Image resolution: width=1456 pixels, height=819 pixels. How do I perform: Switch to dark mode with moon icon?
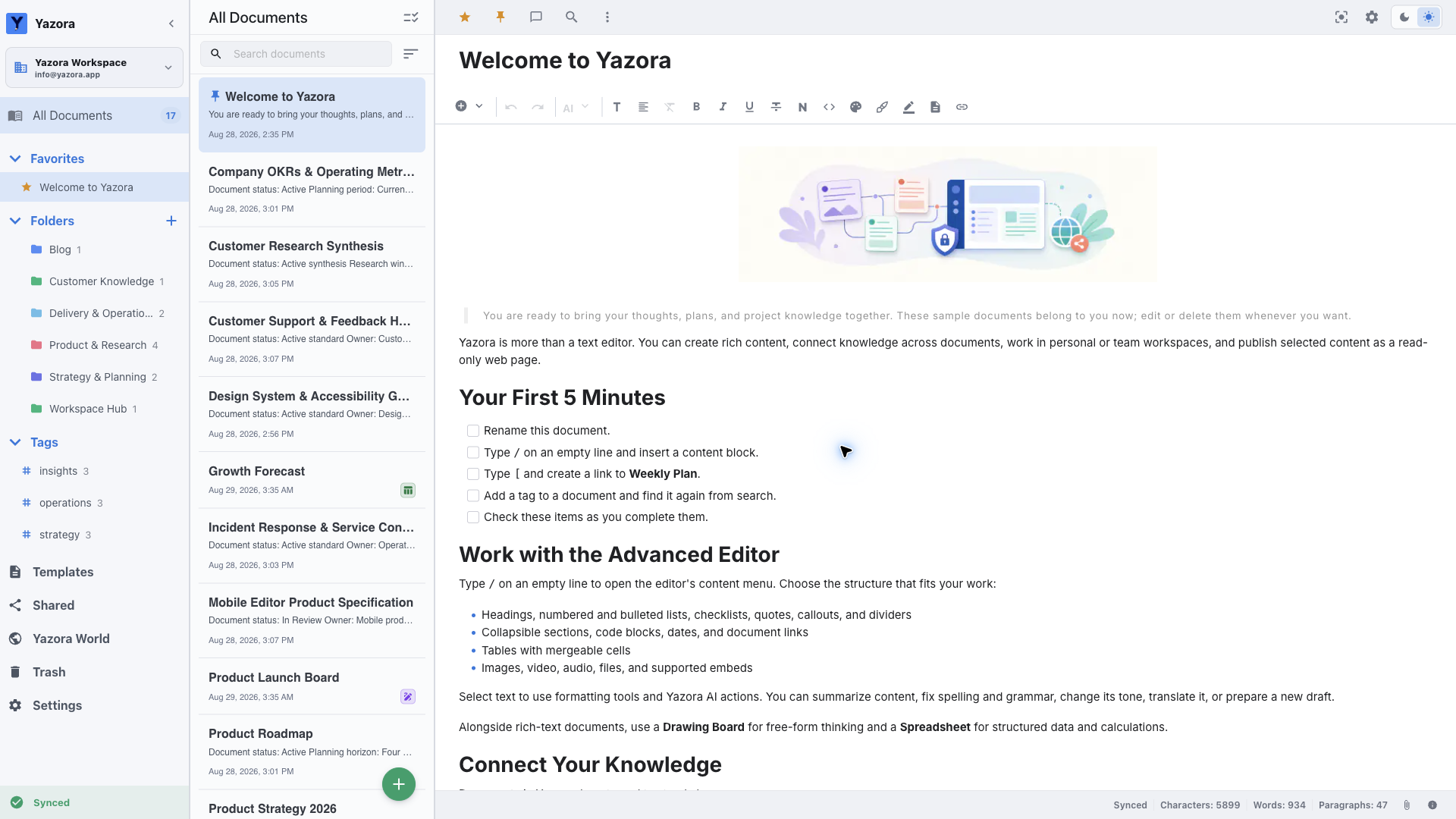tap(1404, 17)
